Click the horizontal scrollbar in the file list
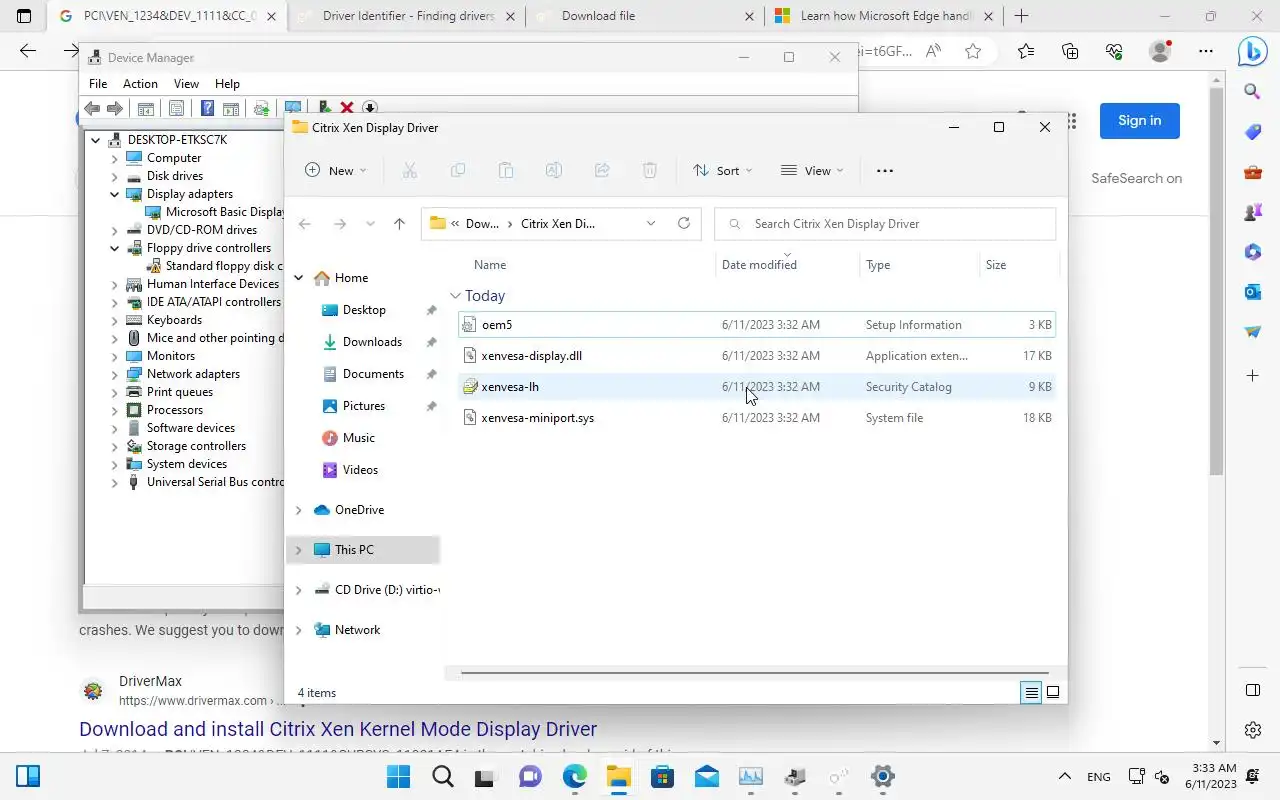Screen dimensions: 1280x800 point(754,673)
